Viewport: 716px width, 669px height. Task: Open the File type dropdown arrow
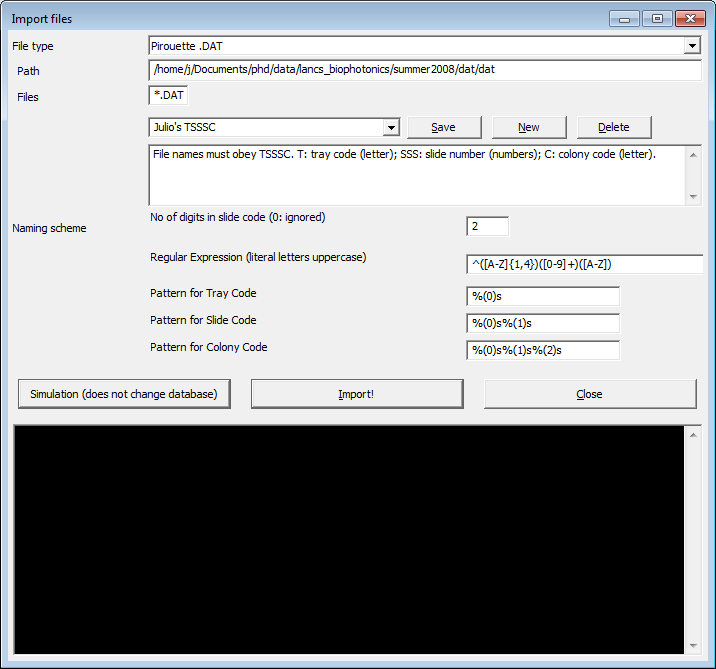coord(692,46)
